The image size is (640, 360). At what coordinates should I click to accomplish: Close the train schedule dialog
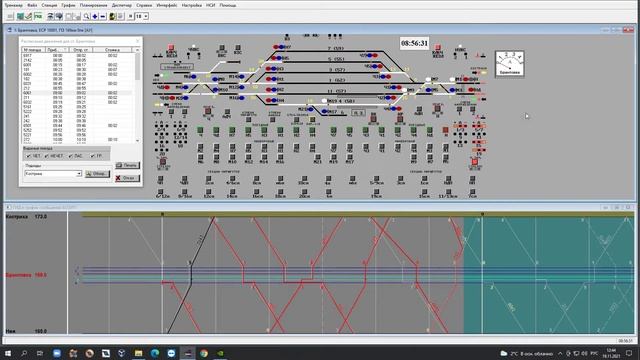pos(138,41)
